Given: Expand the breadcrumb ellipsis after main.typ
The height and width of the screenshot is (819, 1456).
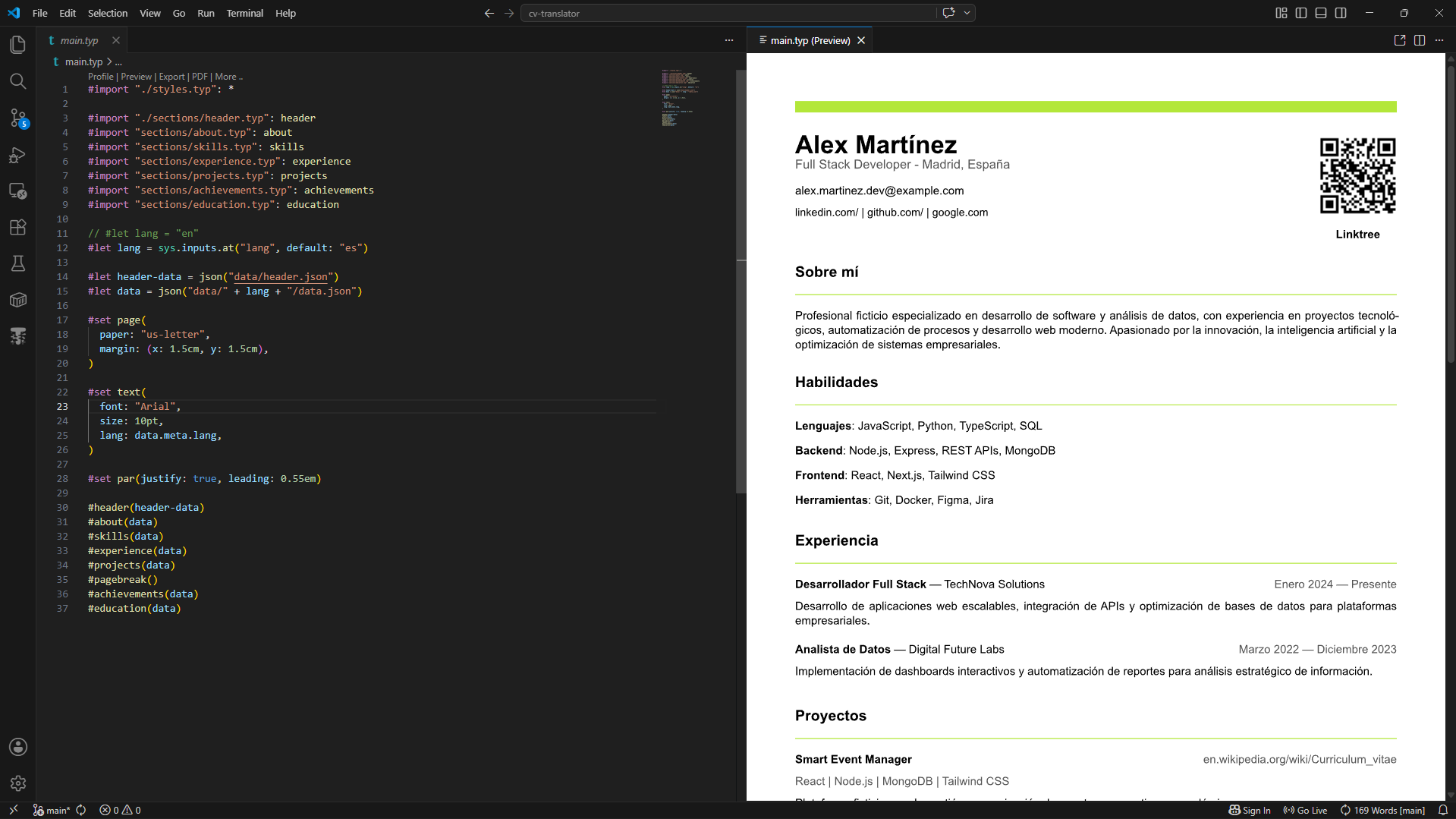Looking at the screenshot, I should point(118,61).
